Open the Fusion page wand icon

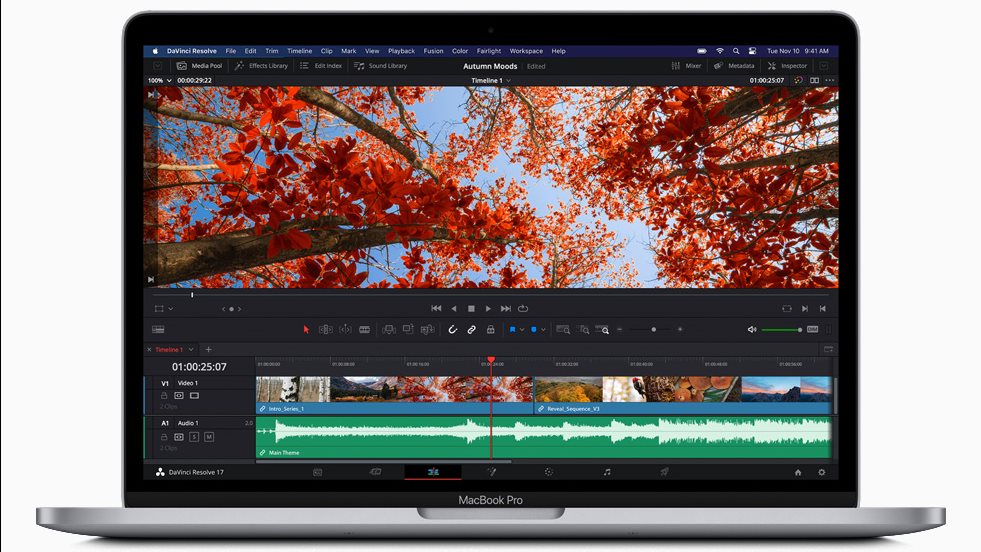point(491,471)
